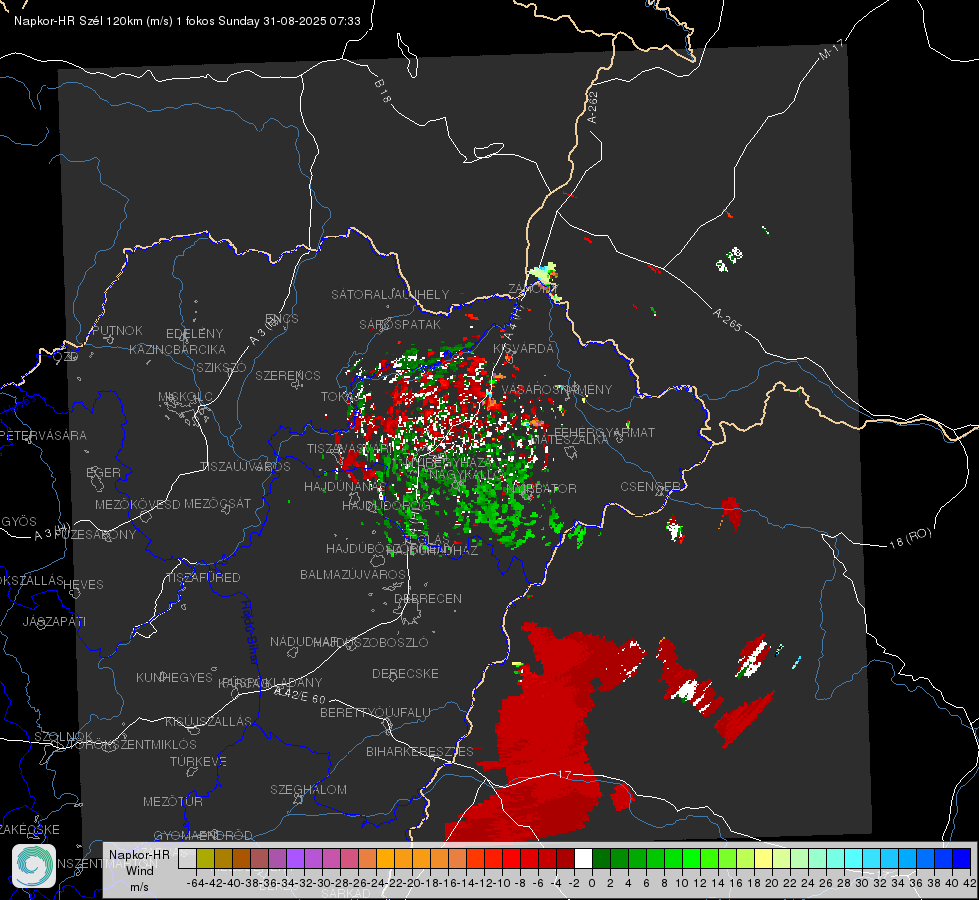979x900 pixels.
Task: Pick the light gray first legend swatch
Action: (x=187, y=858)
